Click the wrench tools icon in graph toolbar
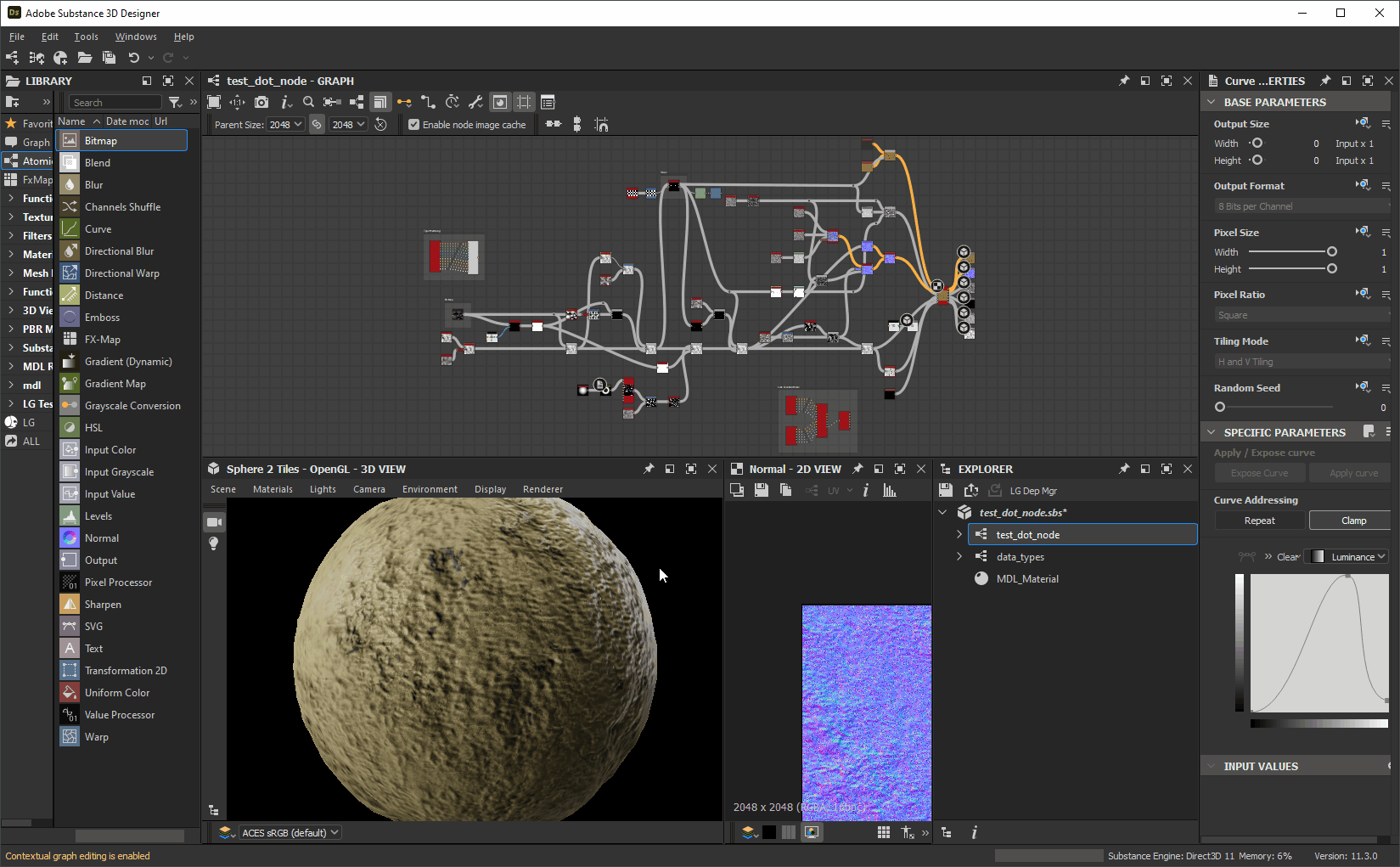1400x867 pixels. (475, 102)
